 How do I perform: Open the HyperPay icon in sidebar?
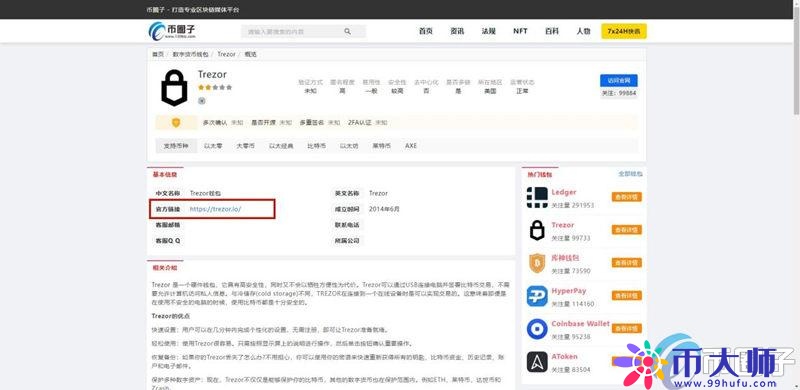[x=537, y=296]
